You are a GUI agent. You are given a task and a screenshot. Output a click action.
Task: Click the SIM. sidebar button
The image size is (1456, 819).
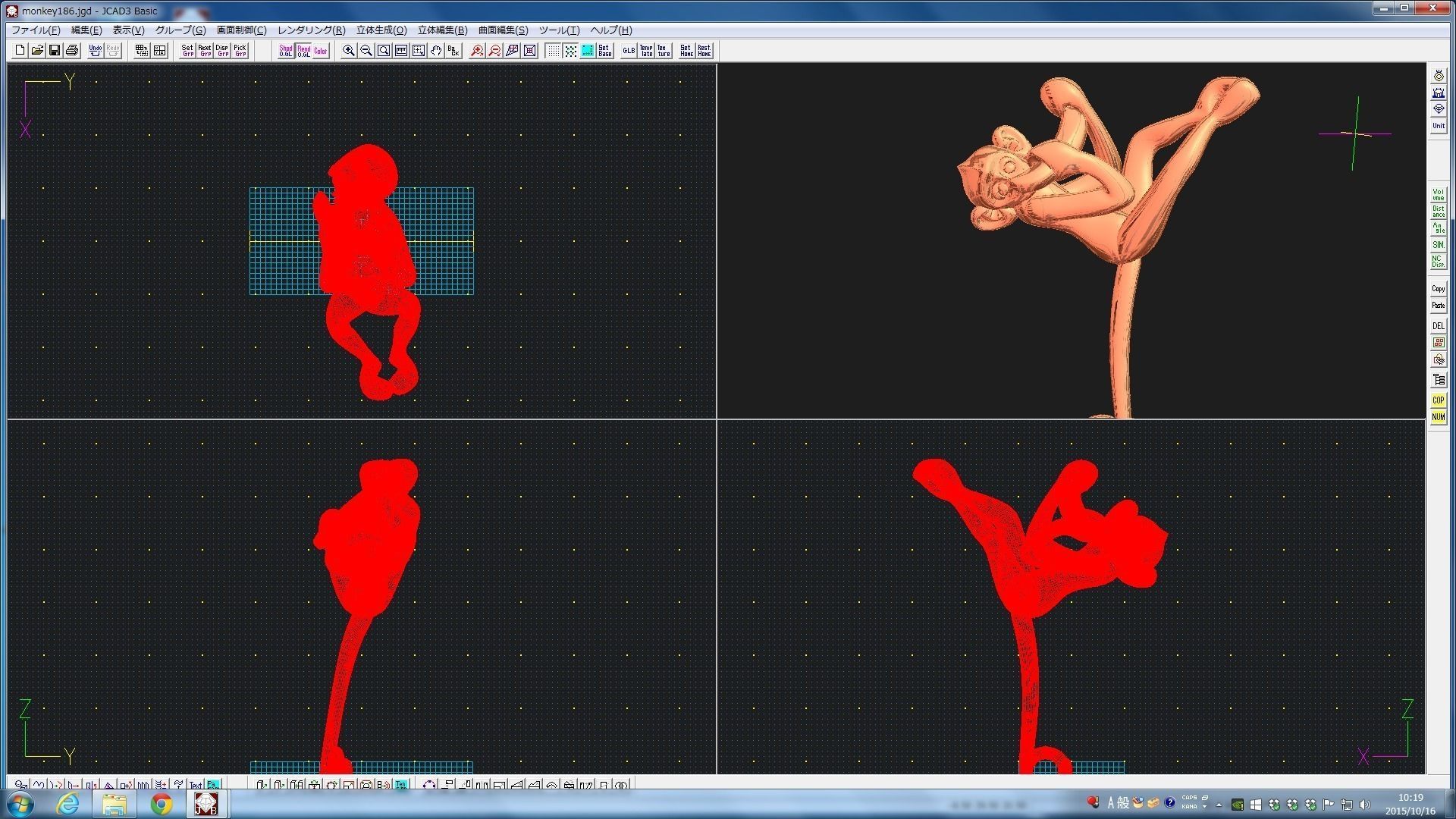(x=1438, y=245)
